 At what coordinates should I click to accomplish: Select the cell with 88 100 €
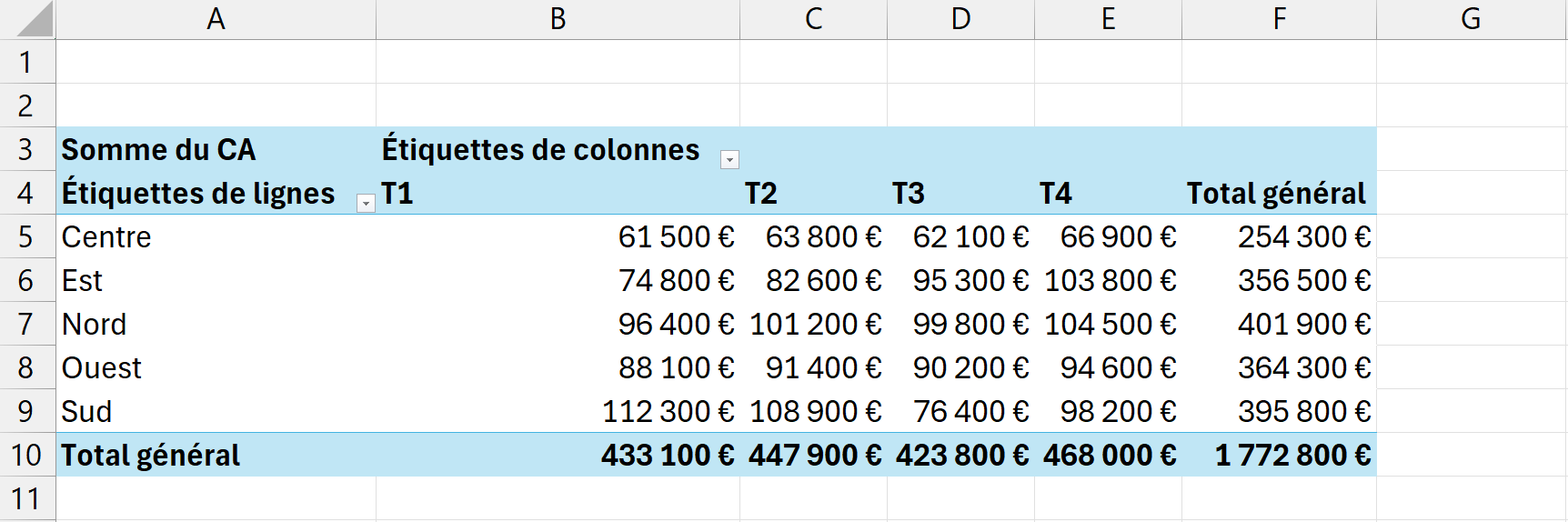coord(558,367)
